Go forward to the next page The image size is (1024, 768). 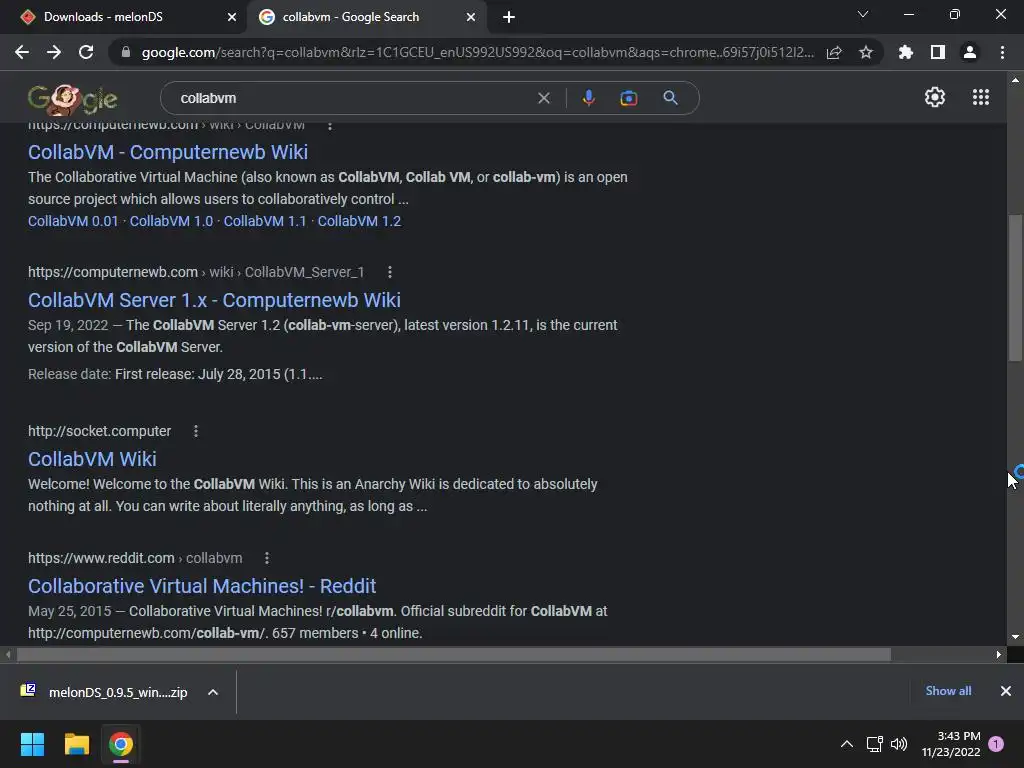coord(54,52)
